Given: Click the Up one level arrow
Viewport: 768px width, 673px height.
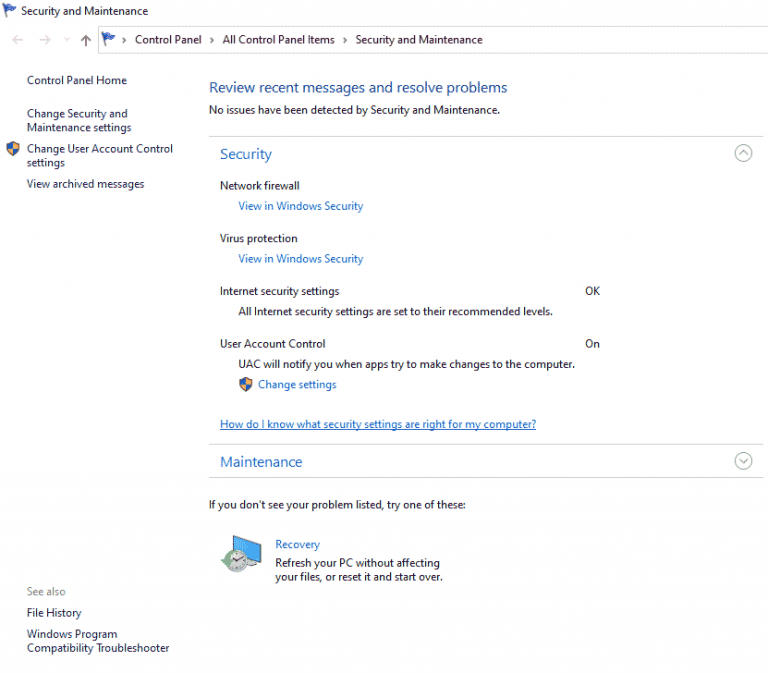Looking at the screenshot, I should click(85, 40).
